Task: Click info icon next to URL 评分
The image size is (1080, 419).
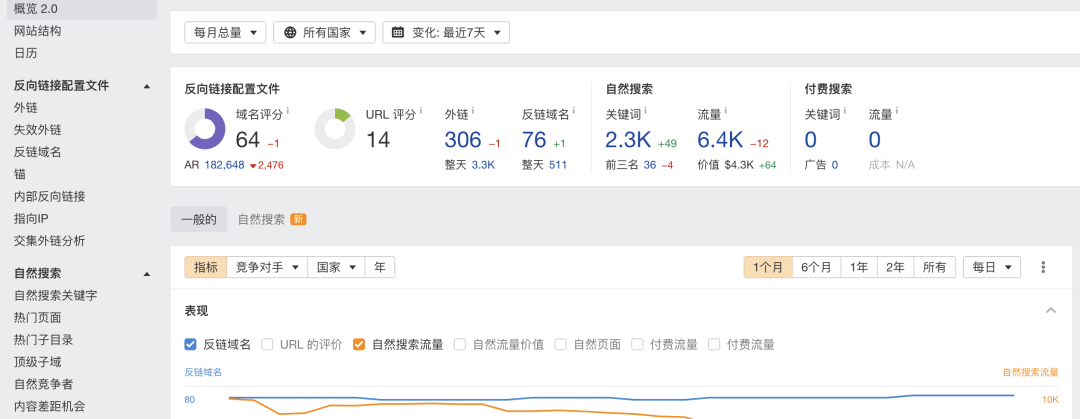Action: coord(420,110)
